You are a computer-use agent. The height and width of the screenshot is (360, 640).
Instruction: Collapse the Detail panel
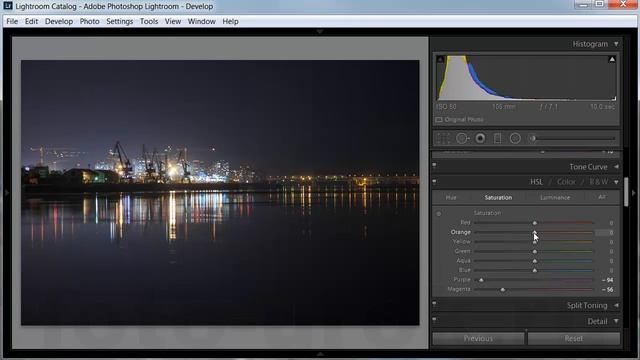pos(616,322)
